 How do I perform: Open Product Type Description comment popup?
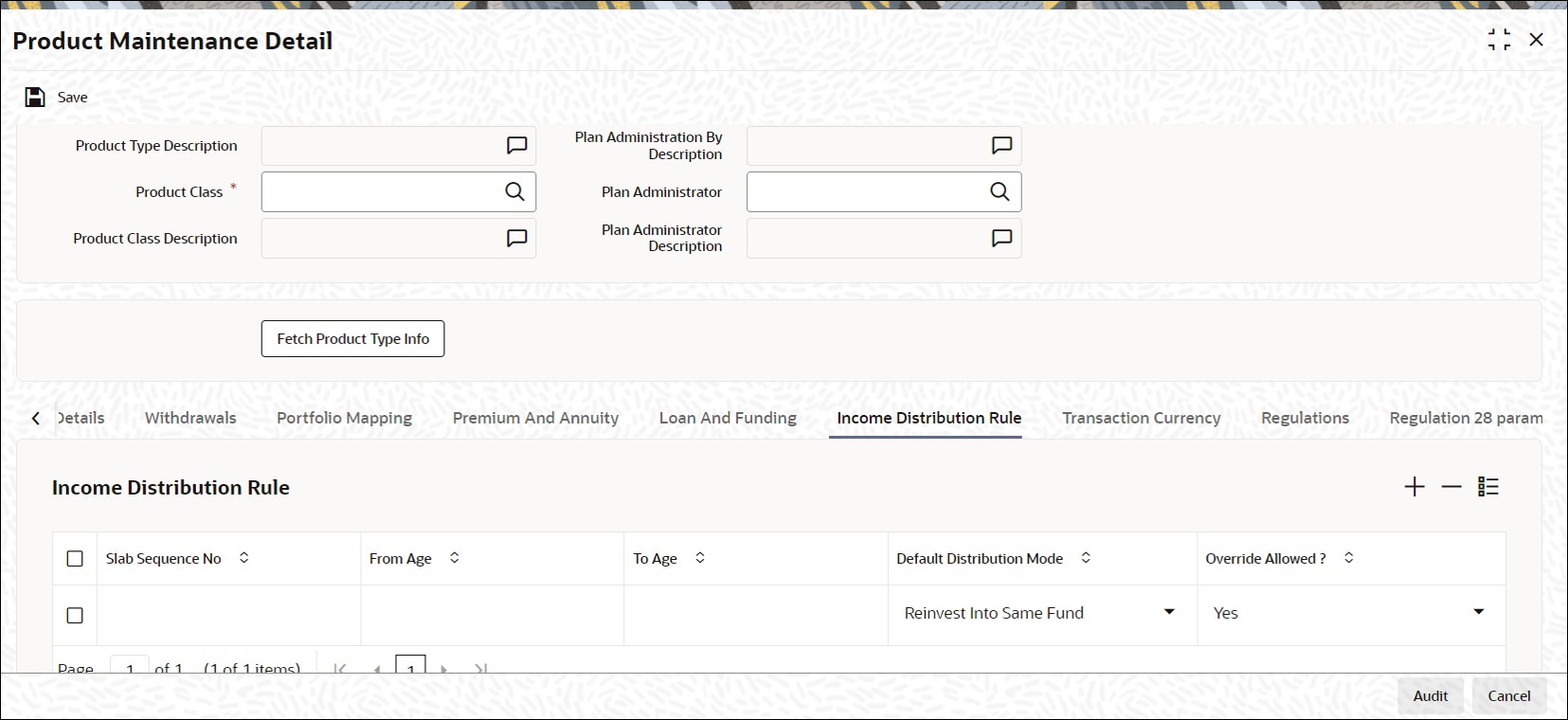(516, 146)
